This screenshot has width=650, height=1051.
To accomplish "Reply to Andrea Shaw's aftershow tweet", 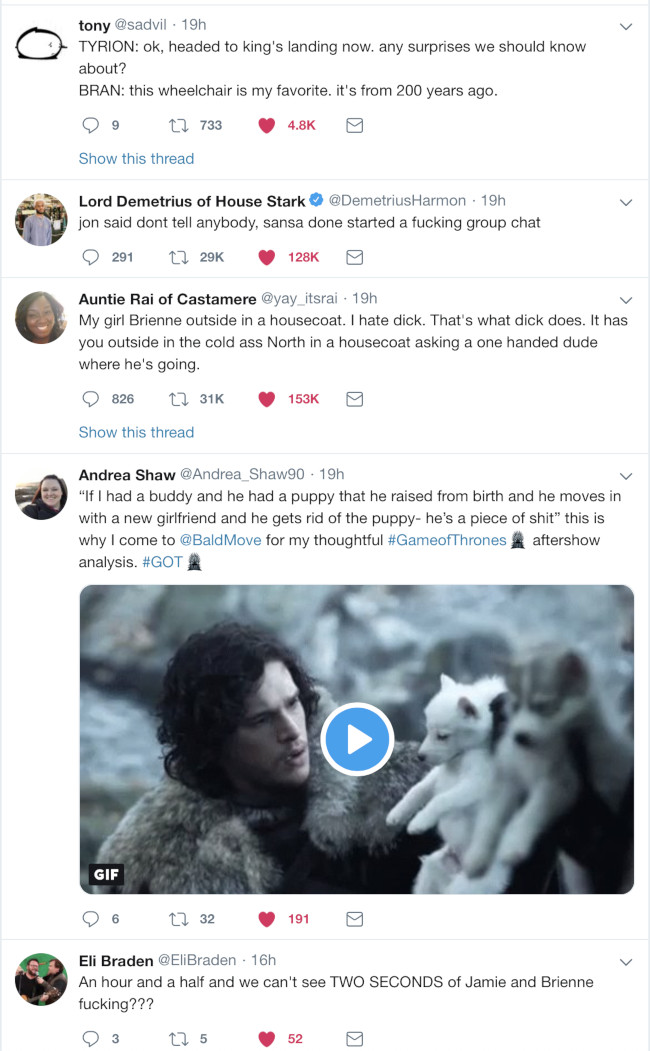I will (90, 919).
